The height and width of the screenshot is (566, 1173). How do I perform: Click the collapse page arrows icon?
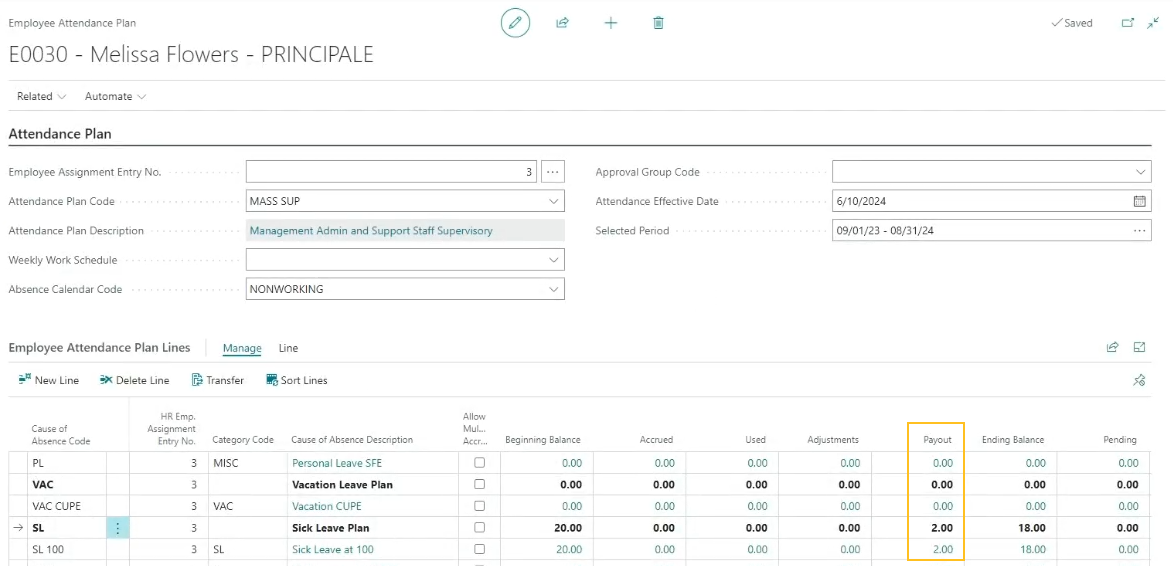pos(1153,23)
